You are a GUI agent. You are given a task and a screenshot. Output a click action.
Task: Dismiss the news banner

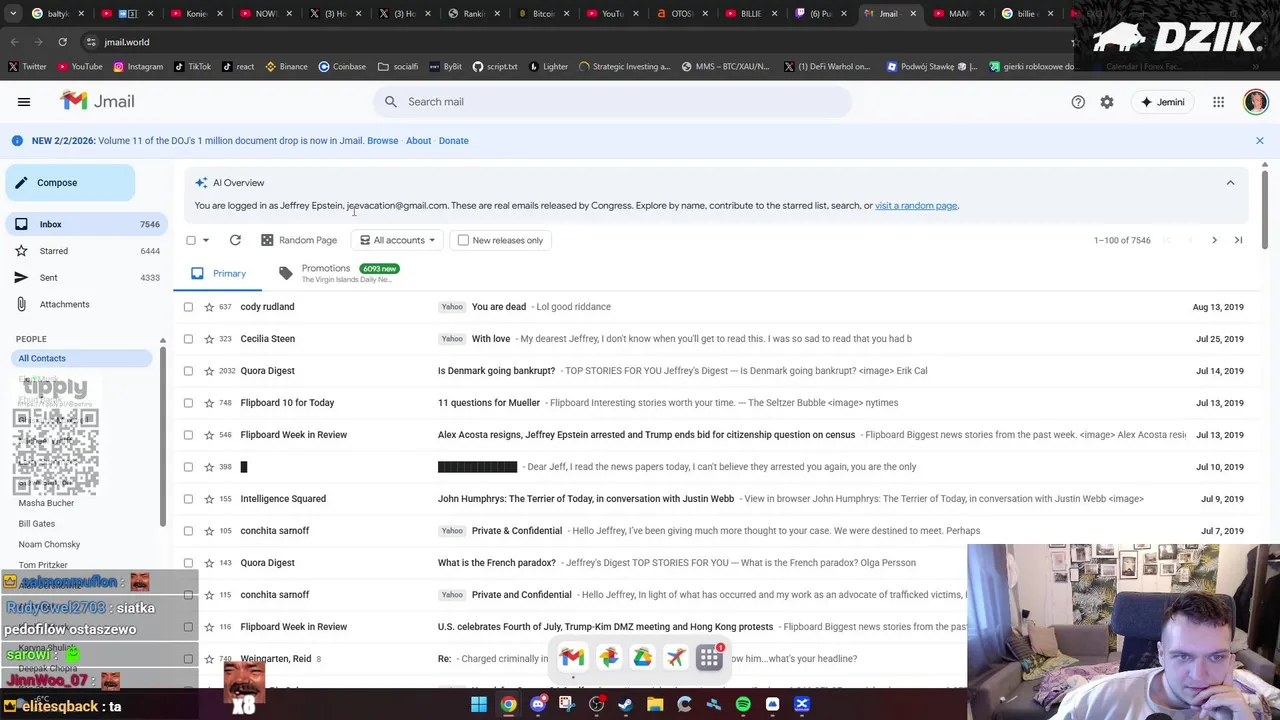[x=1260, y=141]
